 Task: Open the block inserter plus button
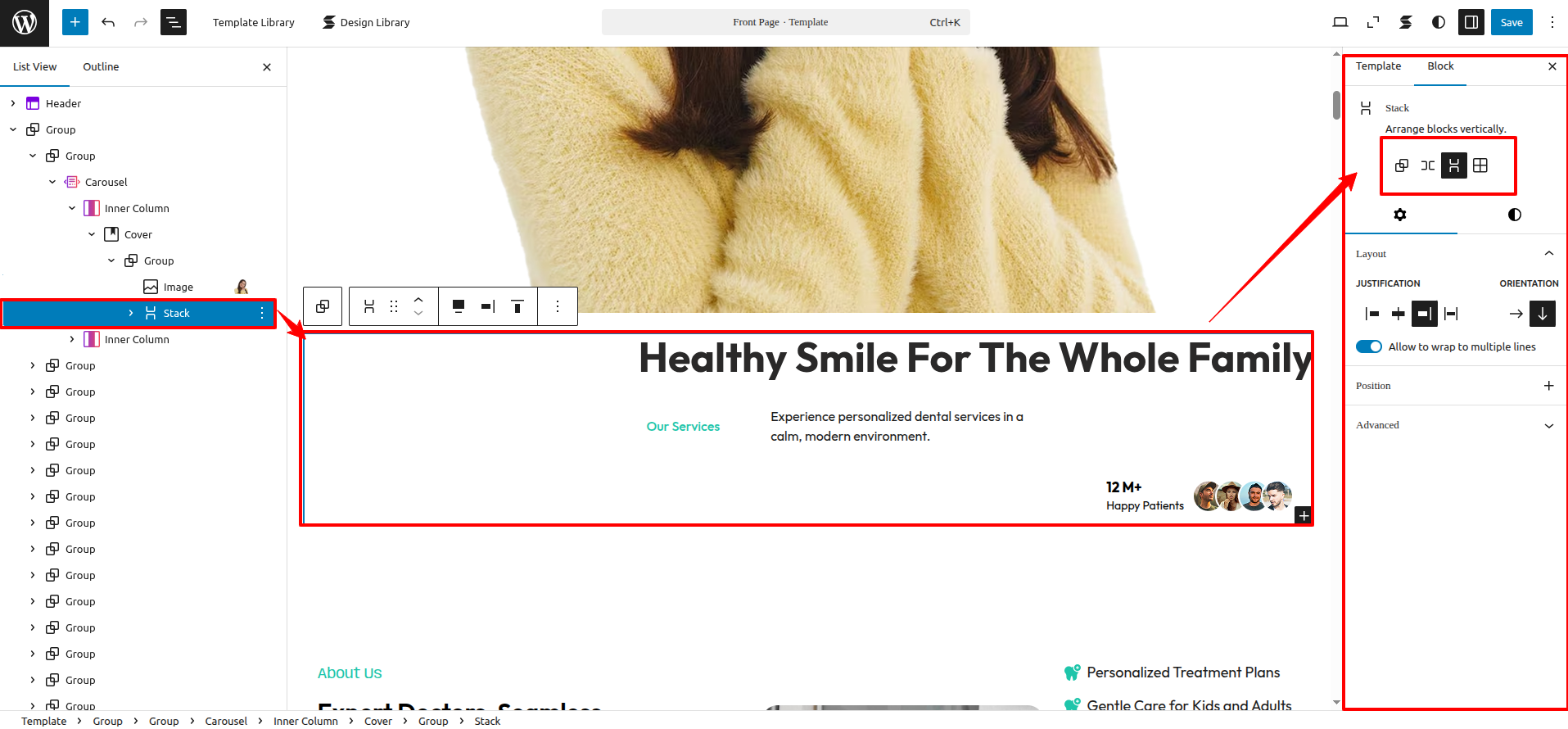75,22
